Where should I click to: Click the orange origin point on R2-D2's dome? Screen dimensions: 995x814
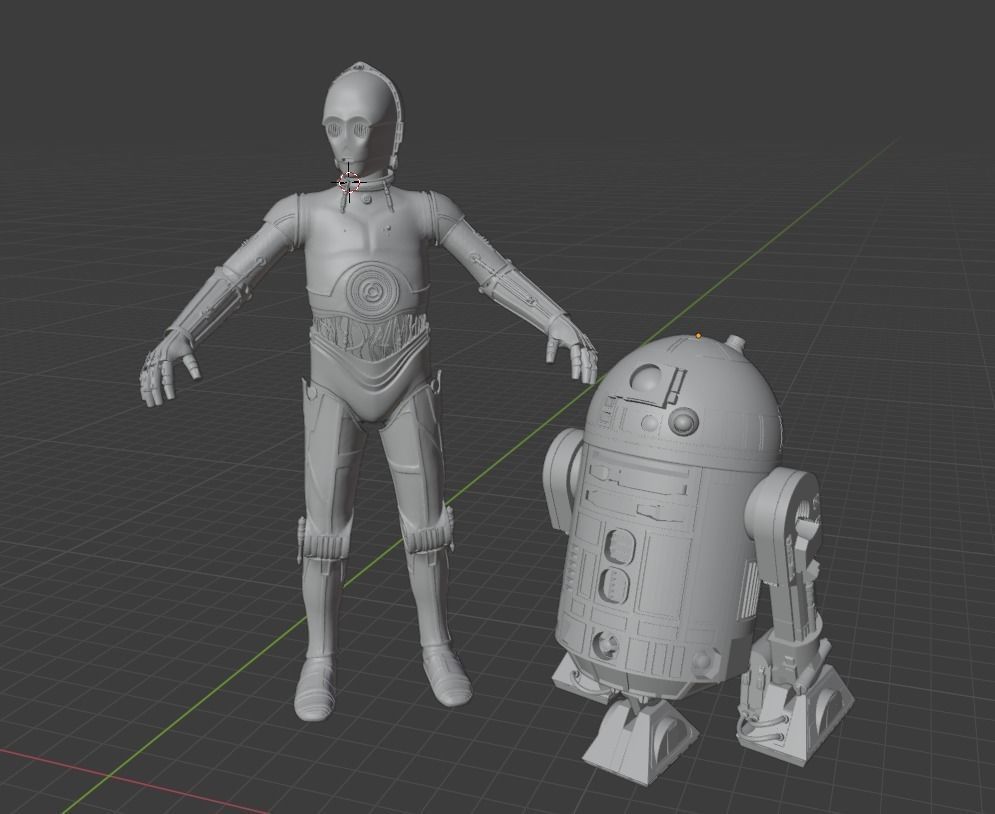pyautogui.click(x=699, y=336)
